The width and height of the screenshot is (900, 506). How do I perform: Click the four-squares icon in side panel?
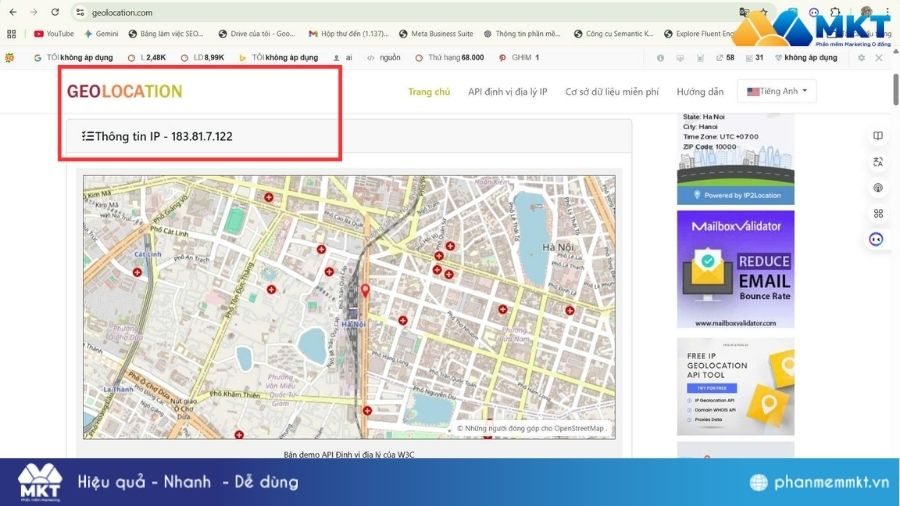pos(878,213)
